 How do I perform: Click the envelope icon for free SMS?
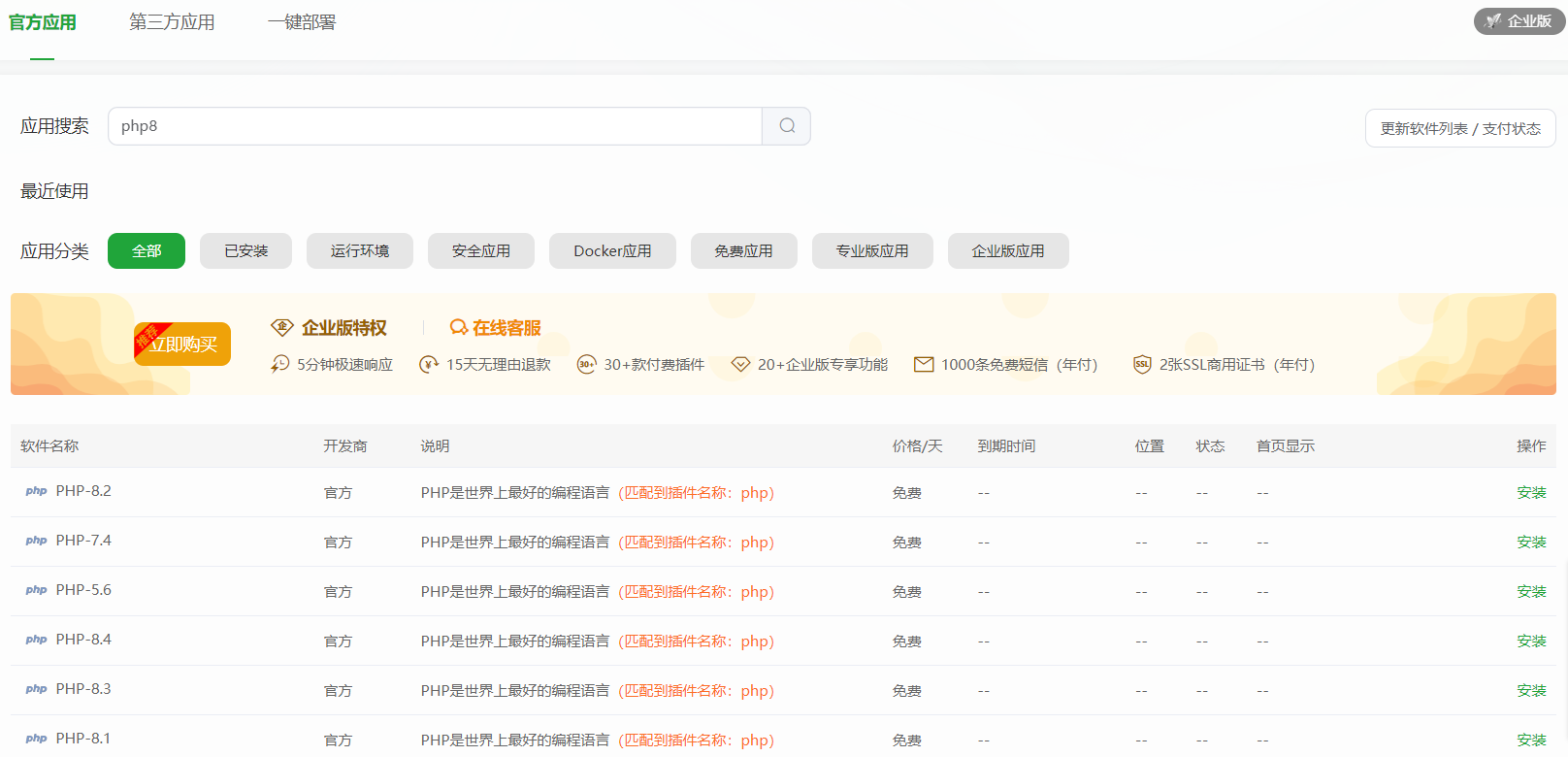tap(924, 365)
